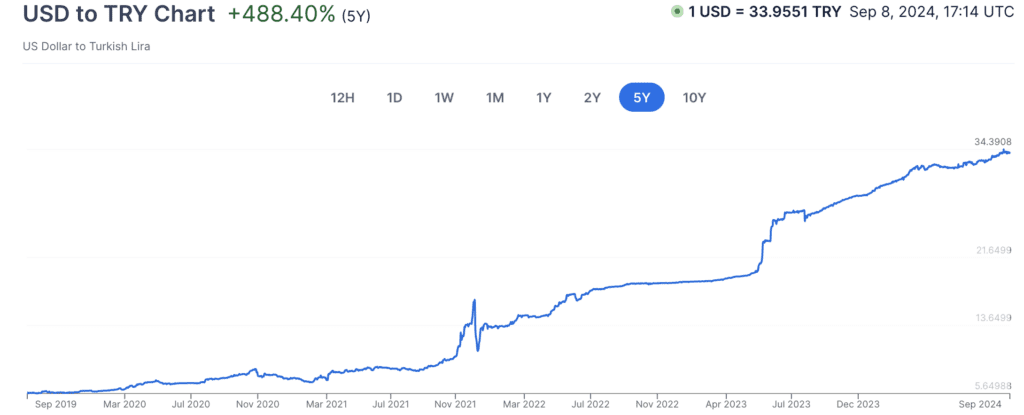This screenshot has height=415, width=1024.
Task: Click the Jul 2023 x-axis marker
Action: [x=791, y=405]
